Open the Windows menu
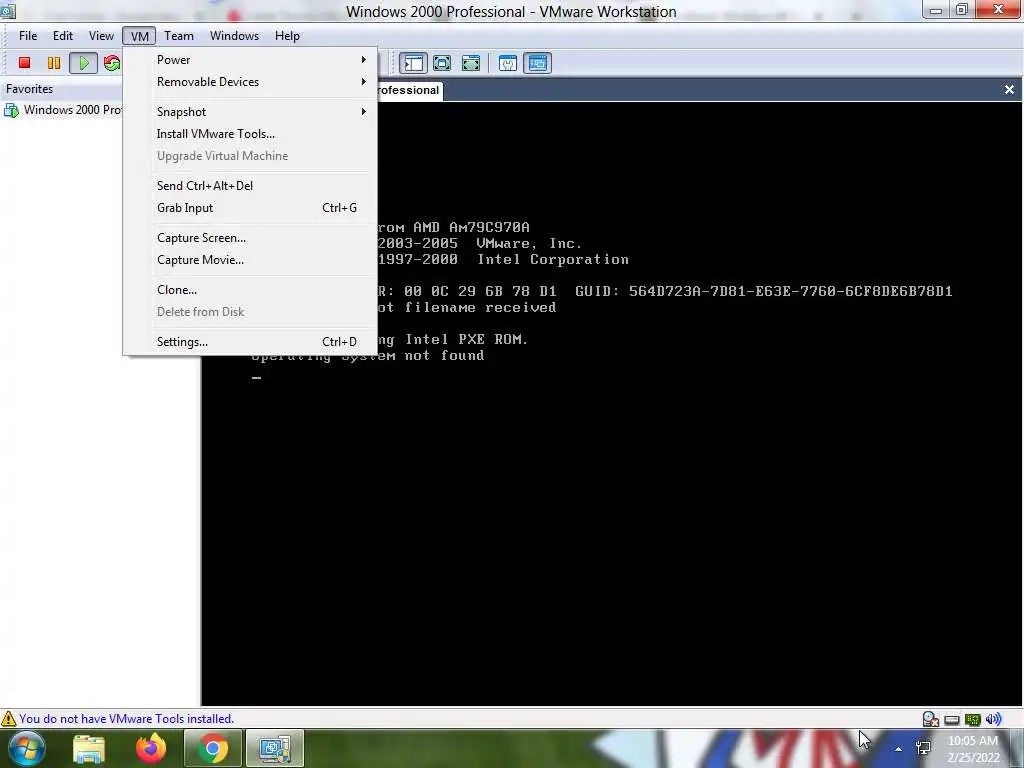1024x768 pixels. point(234,36)
